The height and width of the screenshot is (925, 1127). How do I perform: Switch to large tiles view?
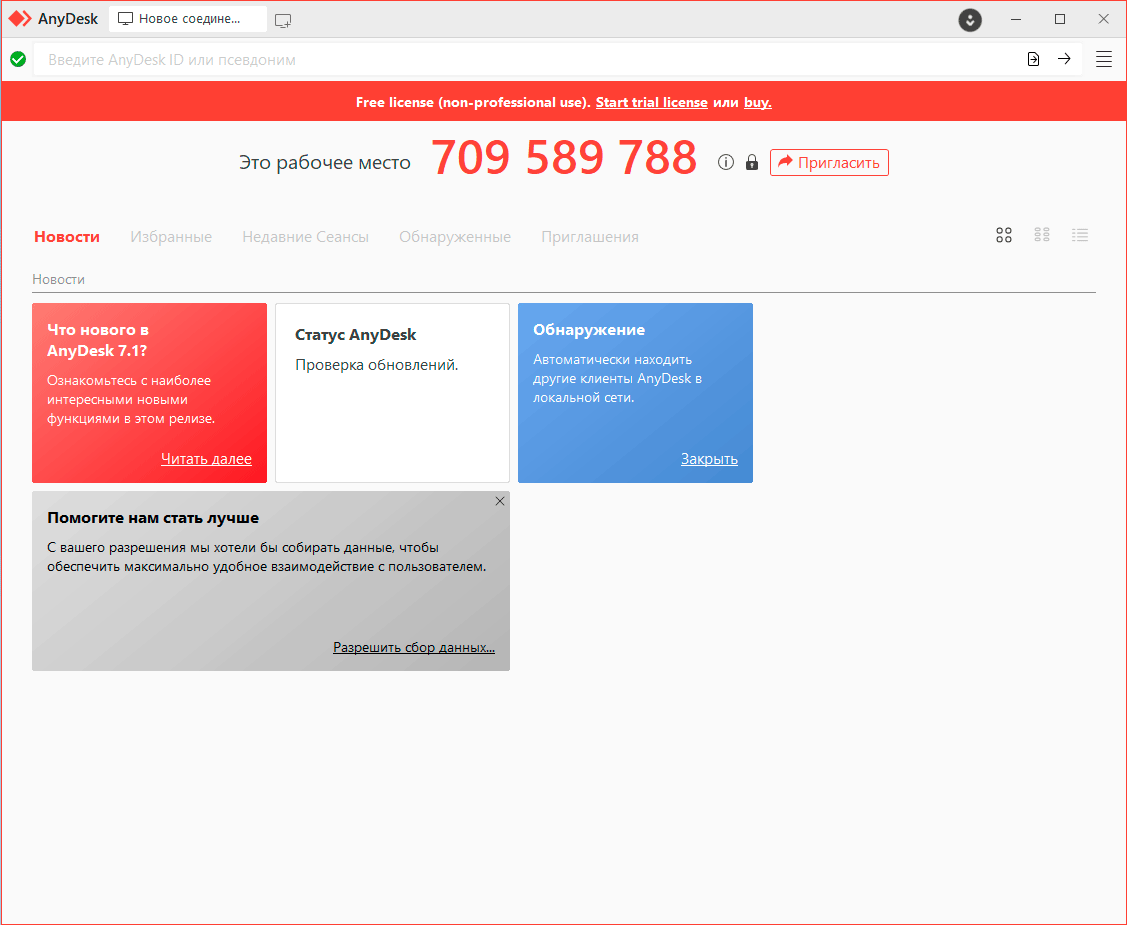[1003, 235]
